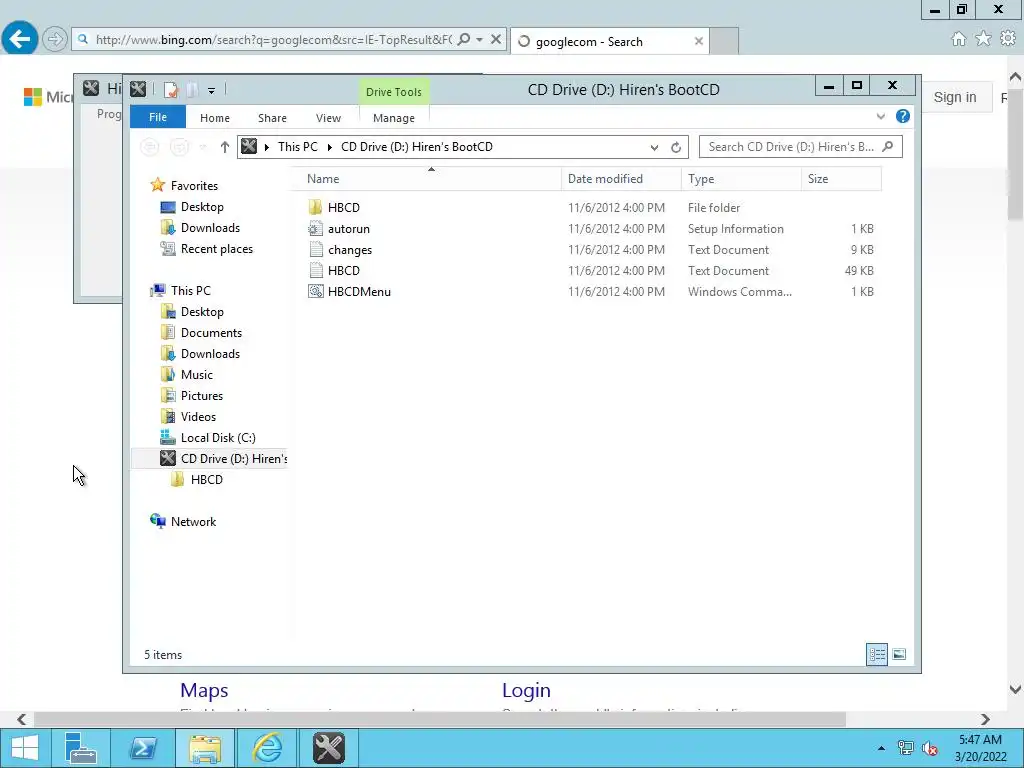Click the Sign in link on Bing page
1024x768 pixels.
[955, 97]
